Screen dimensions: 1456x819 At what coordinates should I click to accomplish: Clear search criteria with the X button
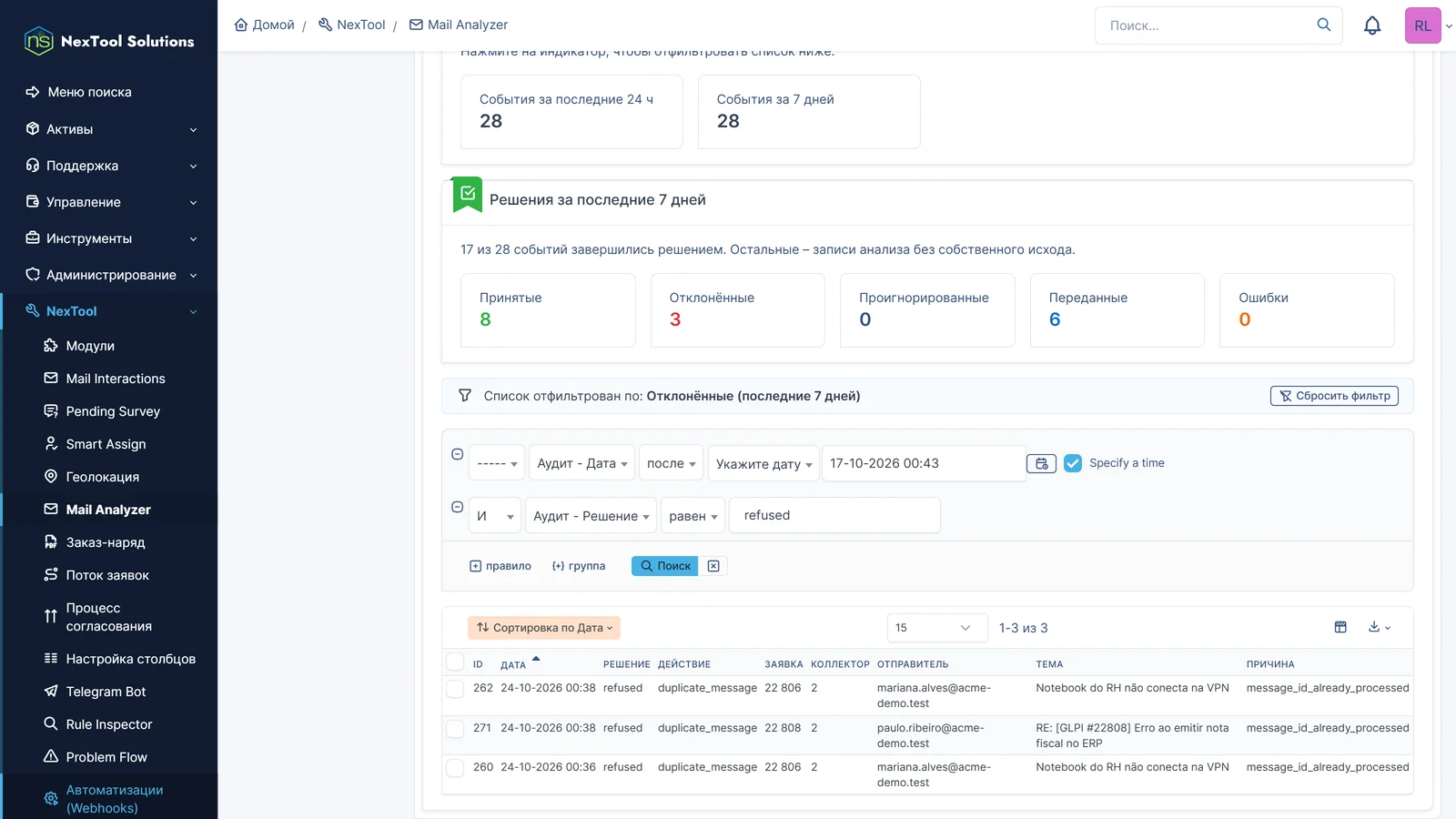(x=713, y=566)
